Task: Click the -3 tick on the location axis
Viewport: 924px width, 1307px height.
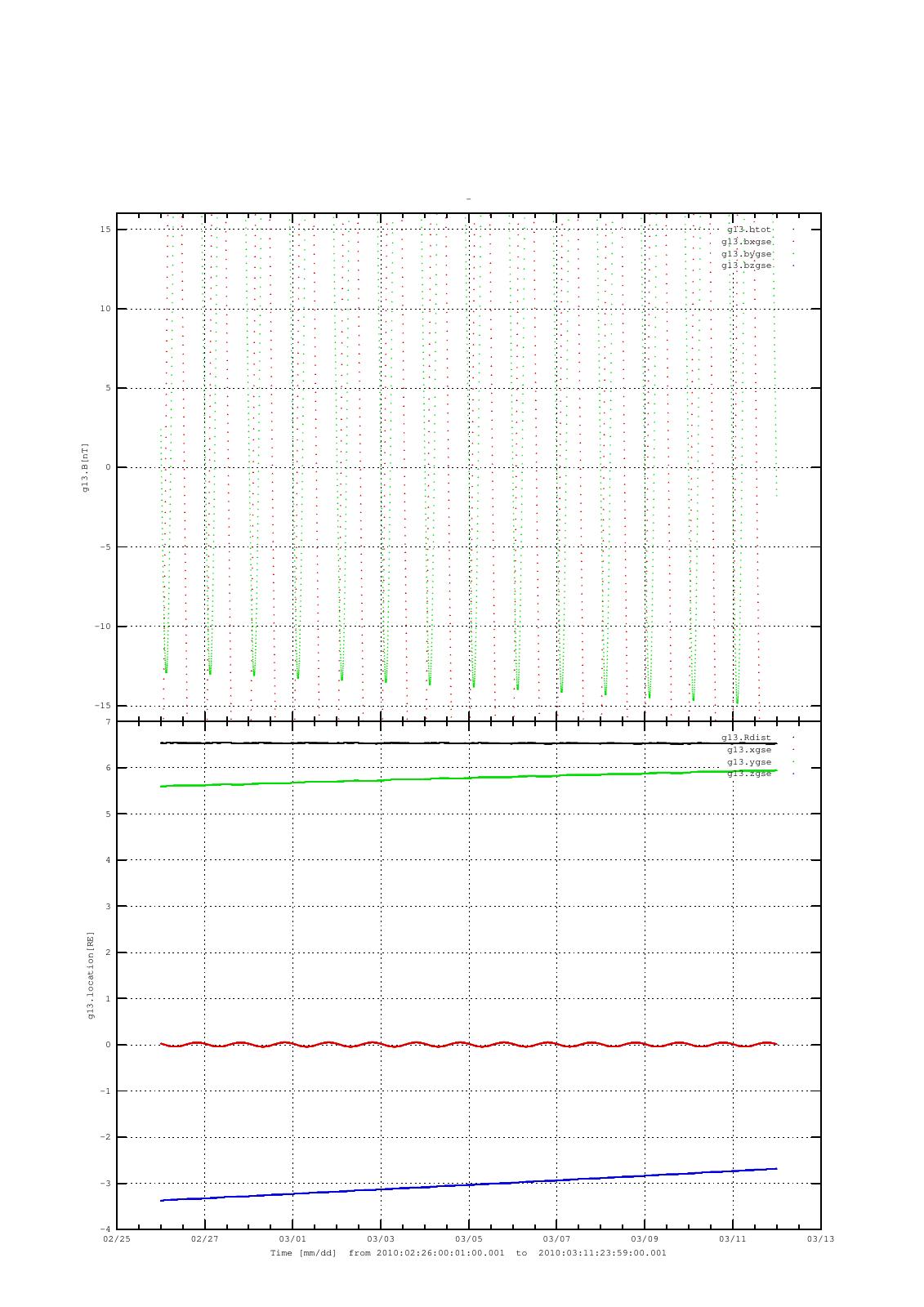Action: click(106, 1184)
